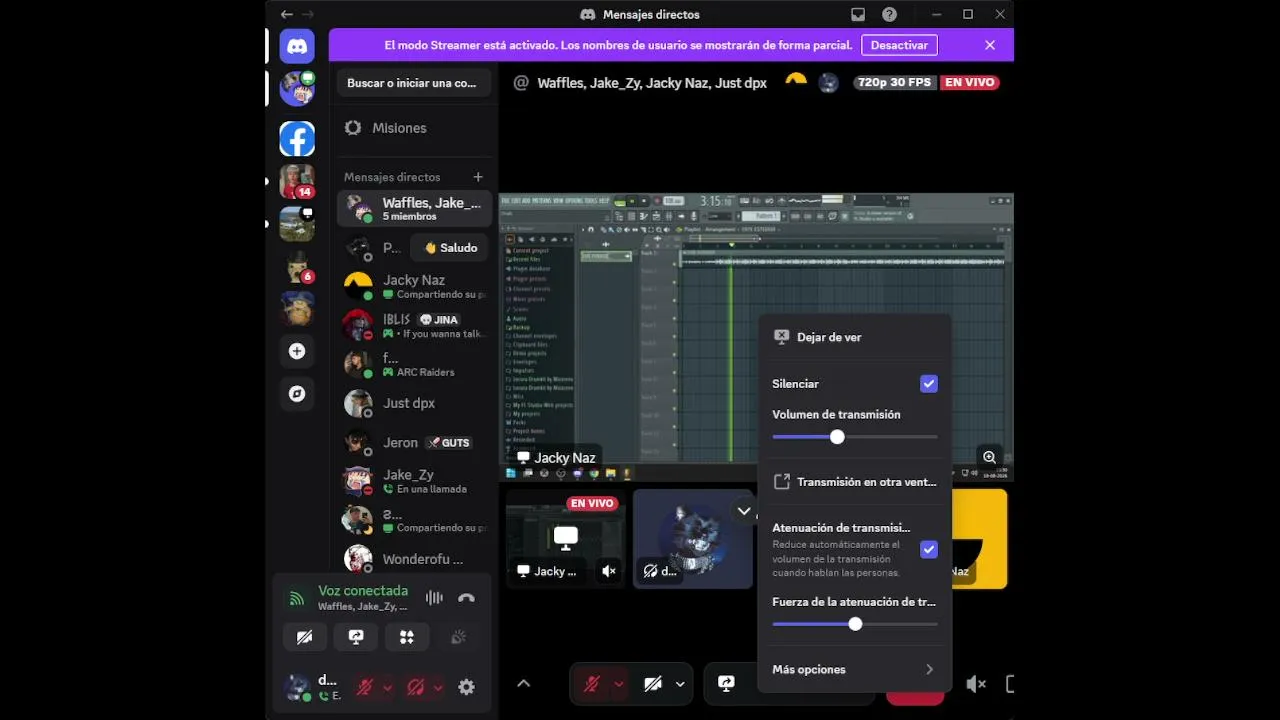Undeafen headphones in the user panel
1280x720 pixels.
(416, 687)
